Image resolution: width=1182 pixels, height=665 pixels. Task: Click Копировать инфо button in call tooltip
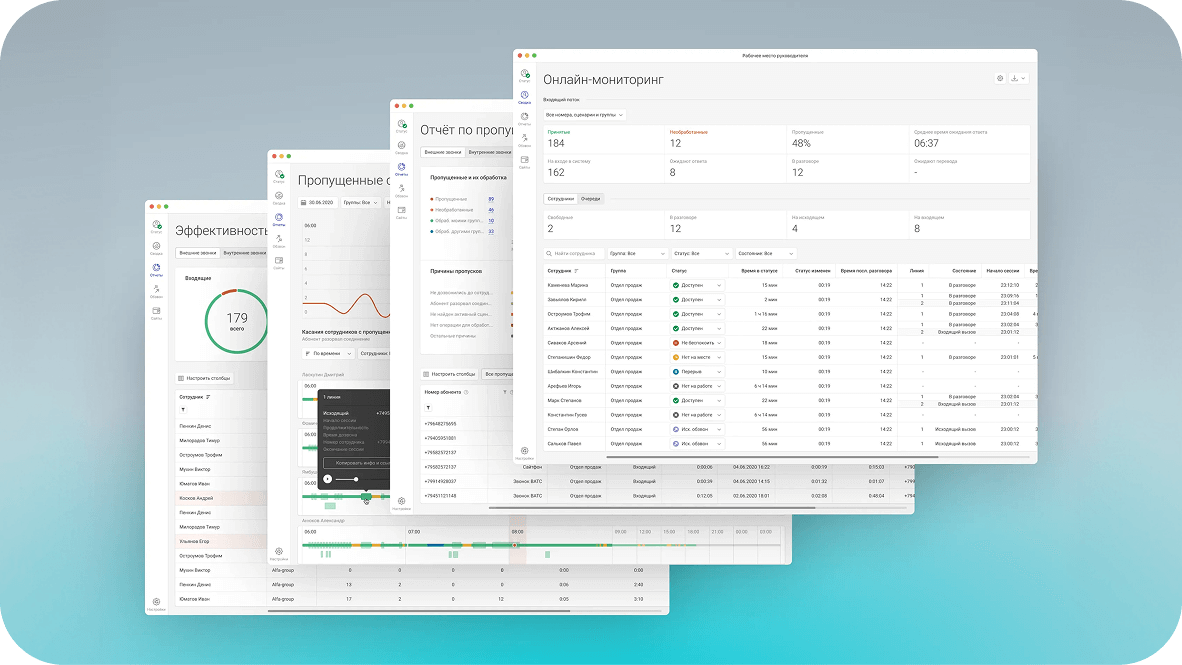point(357,463)
